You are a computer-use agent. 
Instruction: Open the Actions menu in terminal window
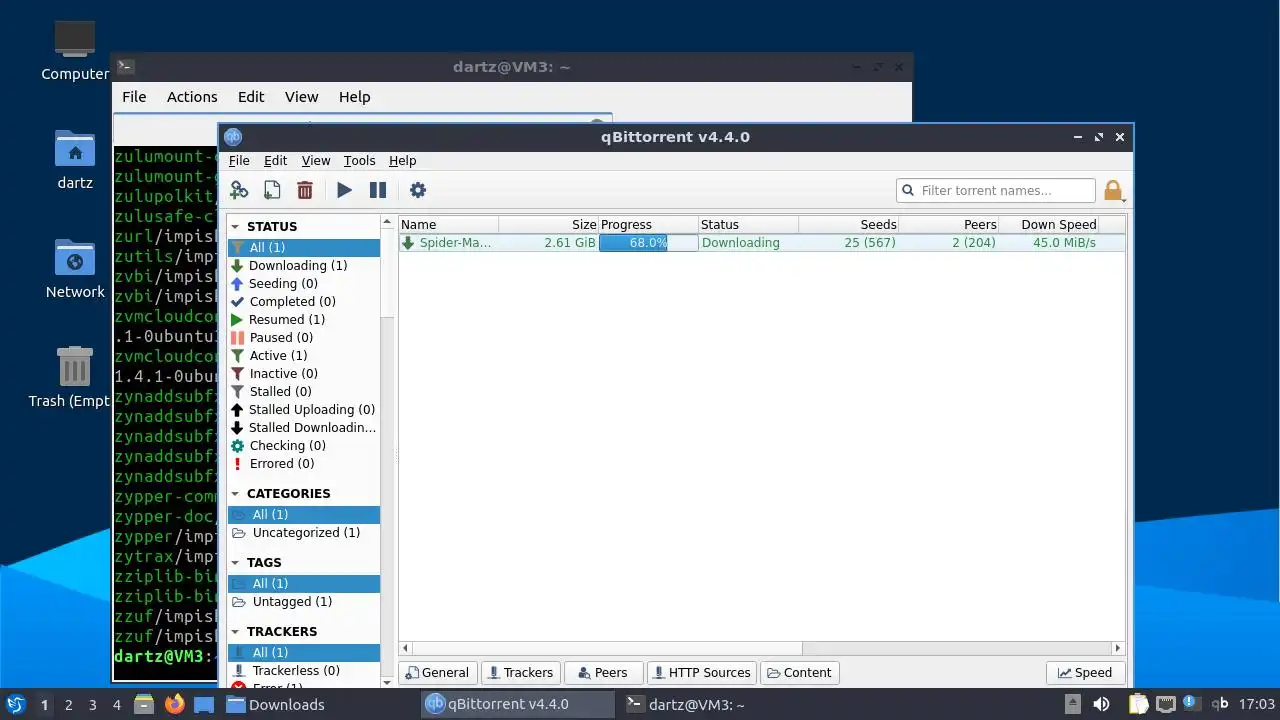(x=192, y=97)
